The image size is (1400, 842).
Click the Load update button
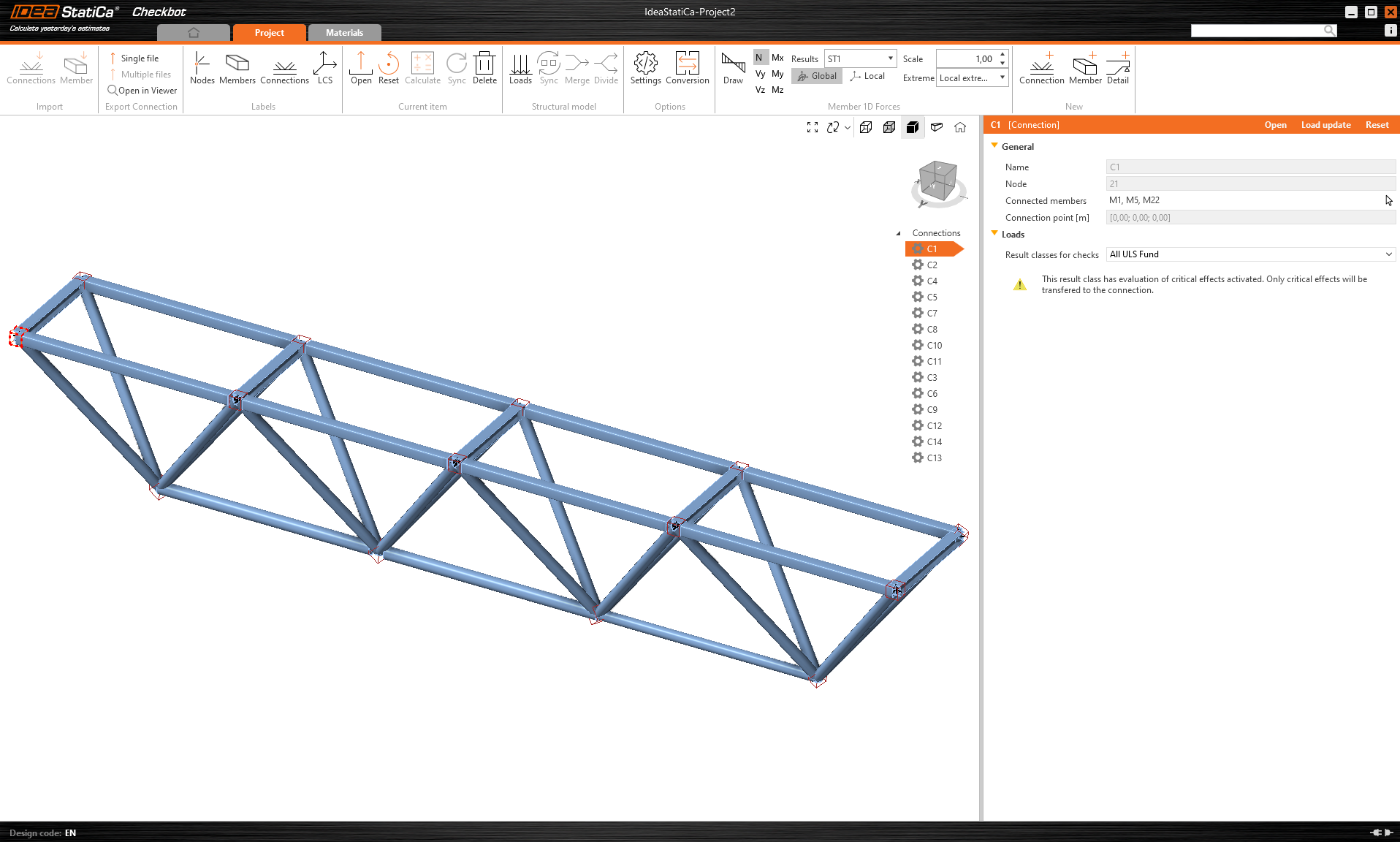(1325, 125)
